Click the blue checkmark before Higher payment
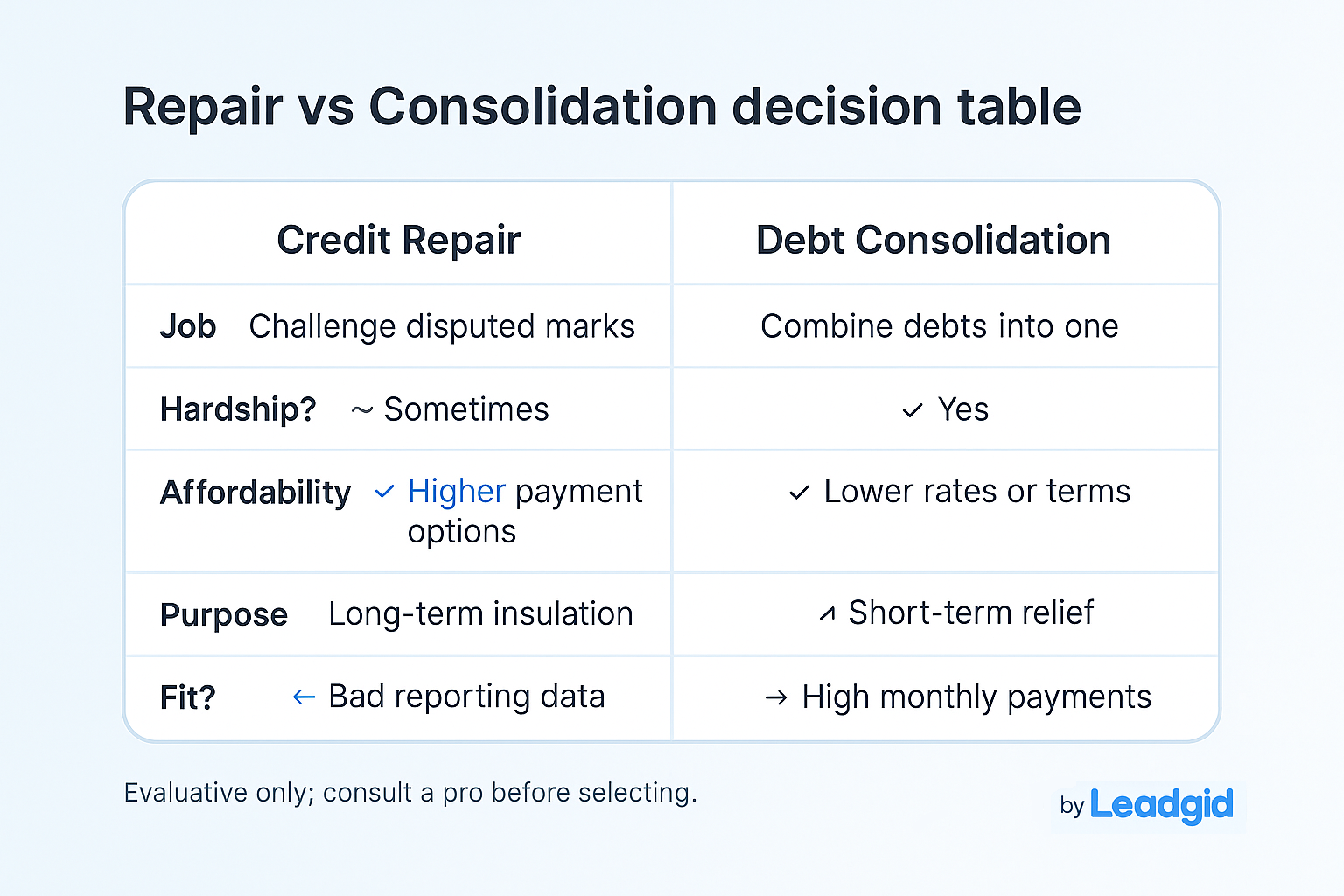1344x896 pixels. pos(384,492)
